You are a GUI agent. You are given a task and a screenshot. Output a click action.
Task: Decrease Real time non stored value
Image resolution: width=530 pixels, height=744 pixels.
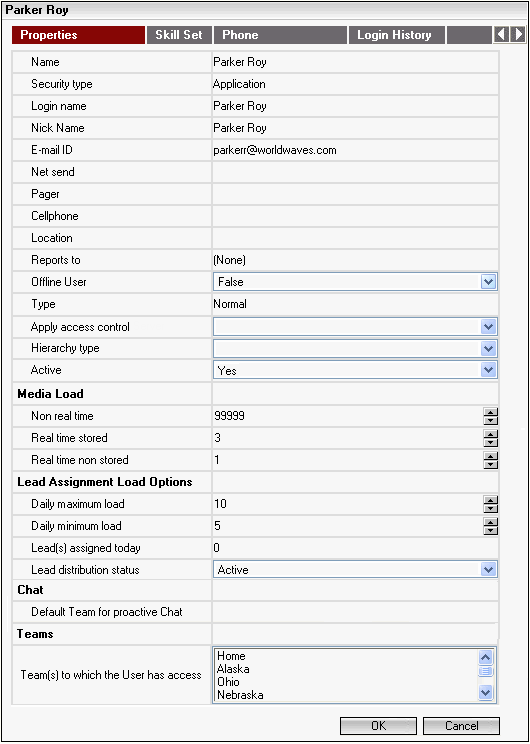pos(491,464)
